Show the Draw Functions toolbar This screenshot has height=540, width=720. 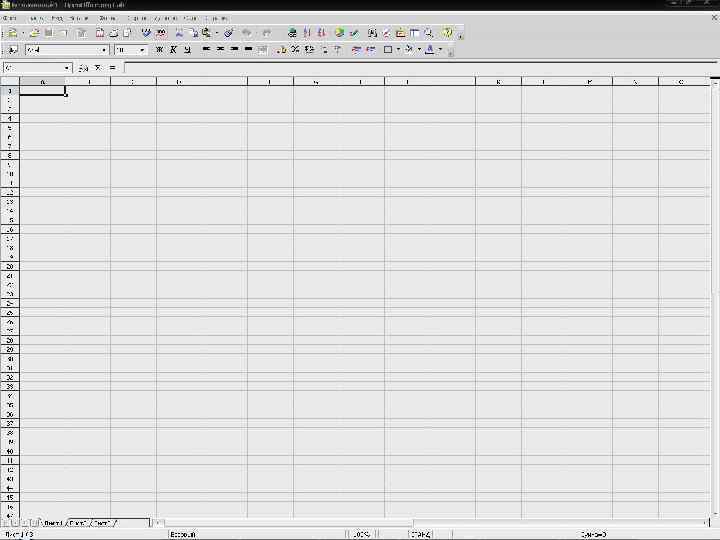tap(354, 33)
